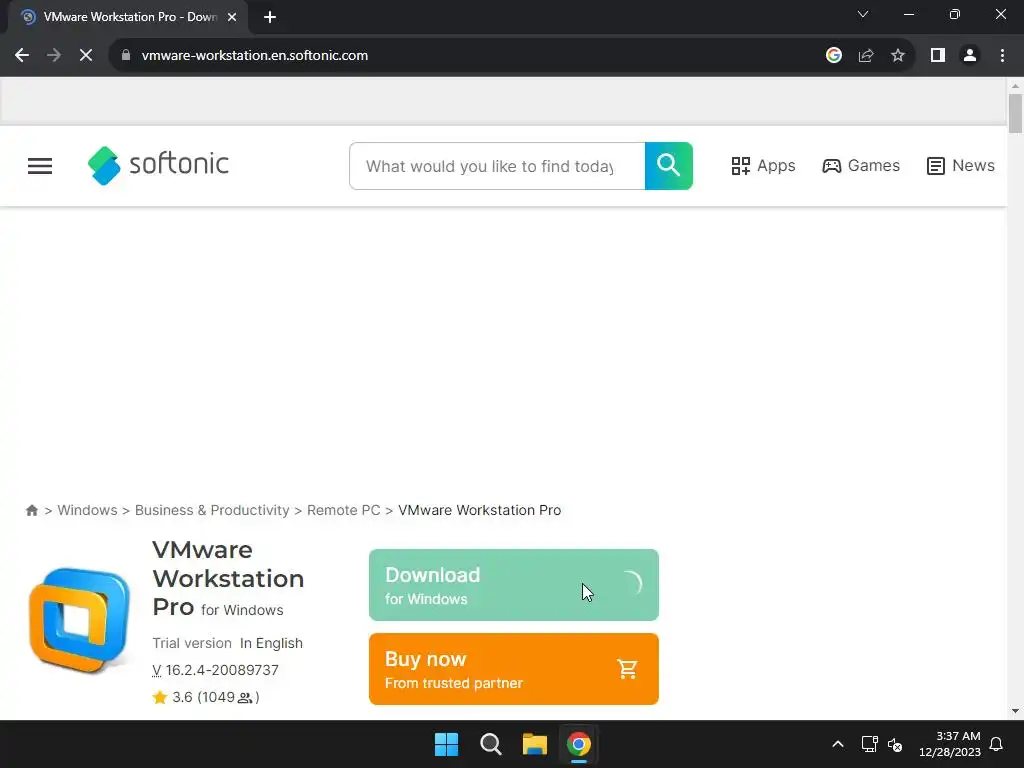Open the Windows breadcrumb link
Image resolution: width=1024 pixels, height=768 pixels.
point(88,510)
